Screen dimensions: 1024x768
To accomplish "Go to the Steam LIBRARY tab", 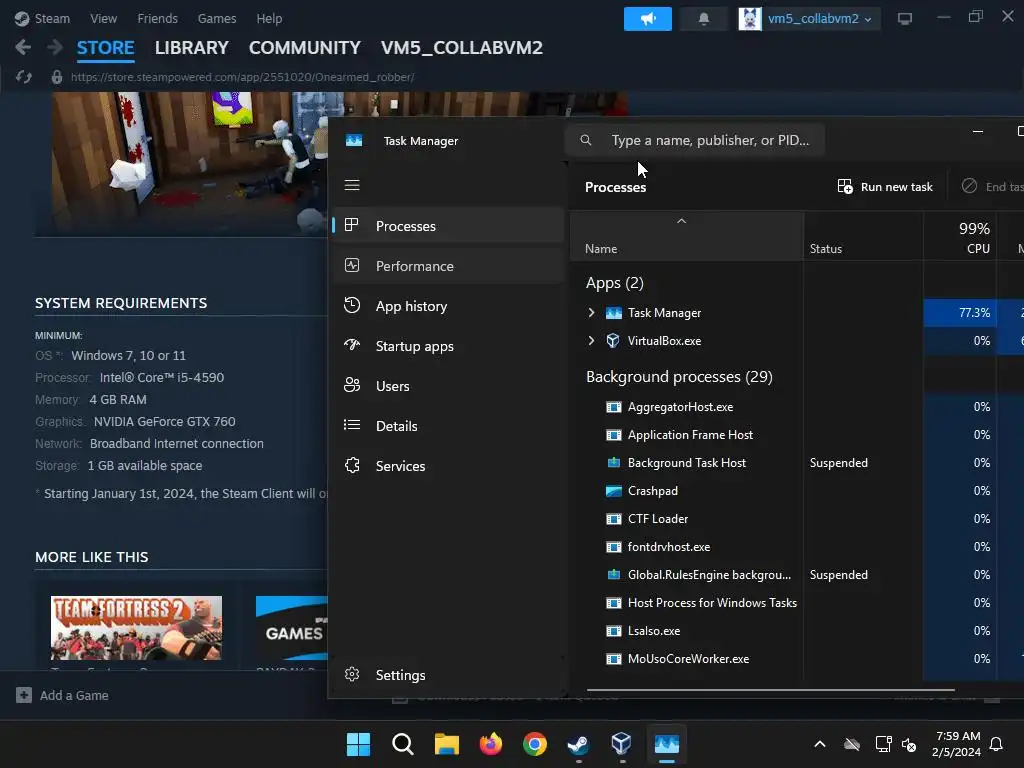I will click(191, 48).
